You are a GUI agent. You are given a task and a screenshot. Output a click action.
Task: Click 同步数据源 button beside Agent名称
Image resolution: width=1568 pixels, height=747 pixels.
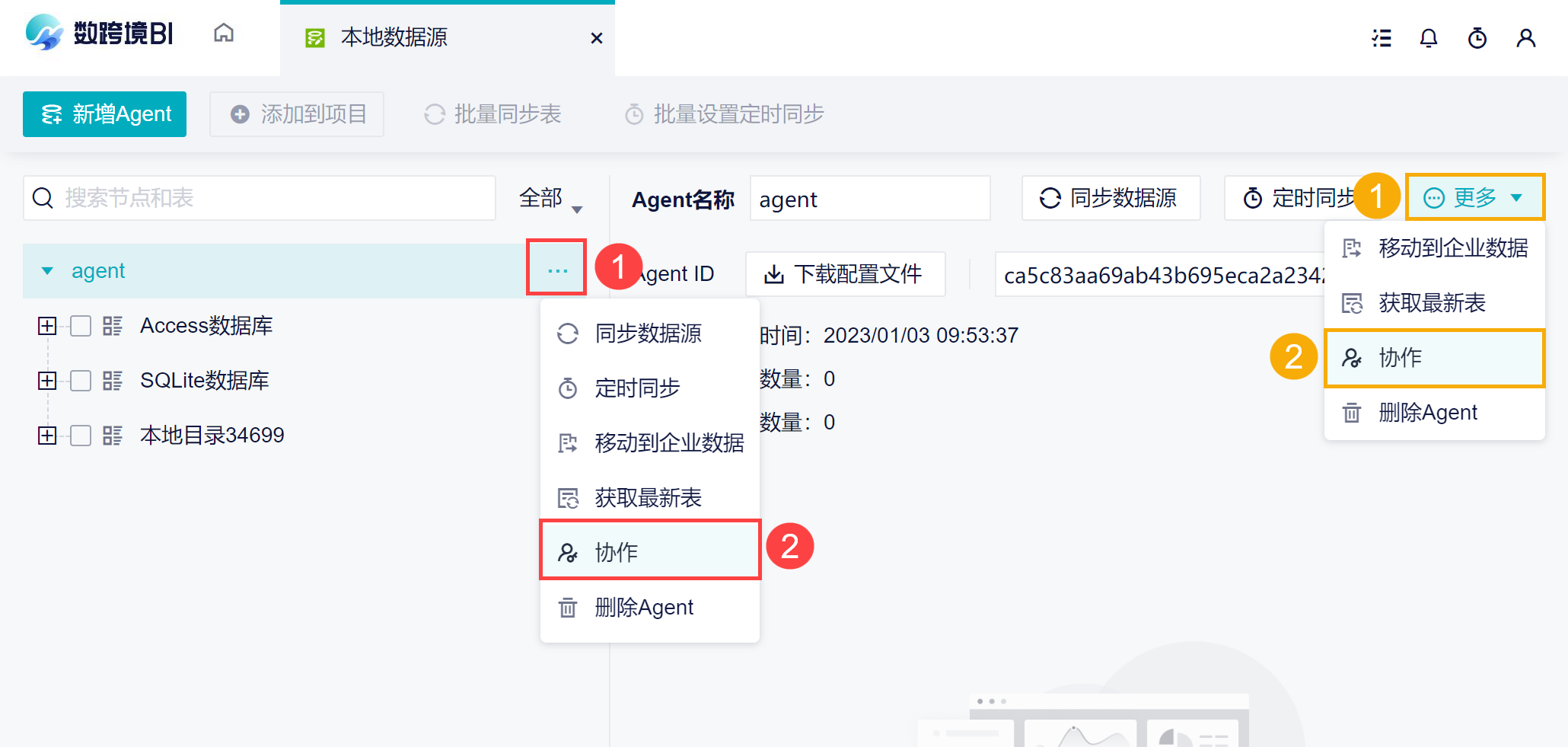click(1111, 199)
